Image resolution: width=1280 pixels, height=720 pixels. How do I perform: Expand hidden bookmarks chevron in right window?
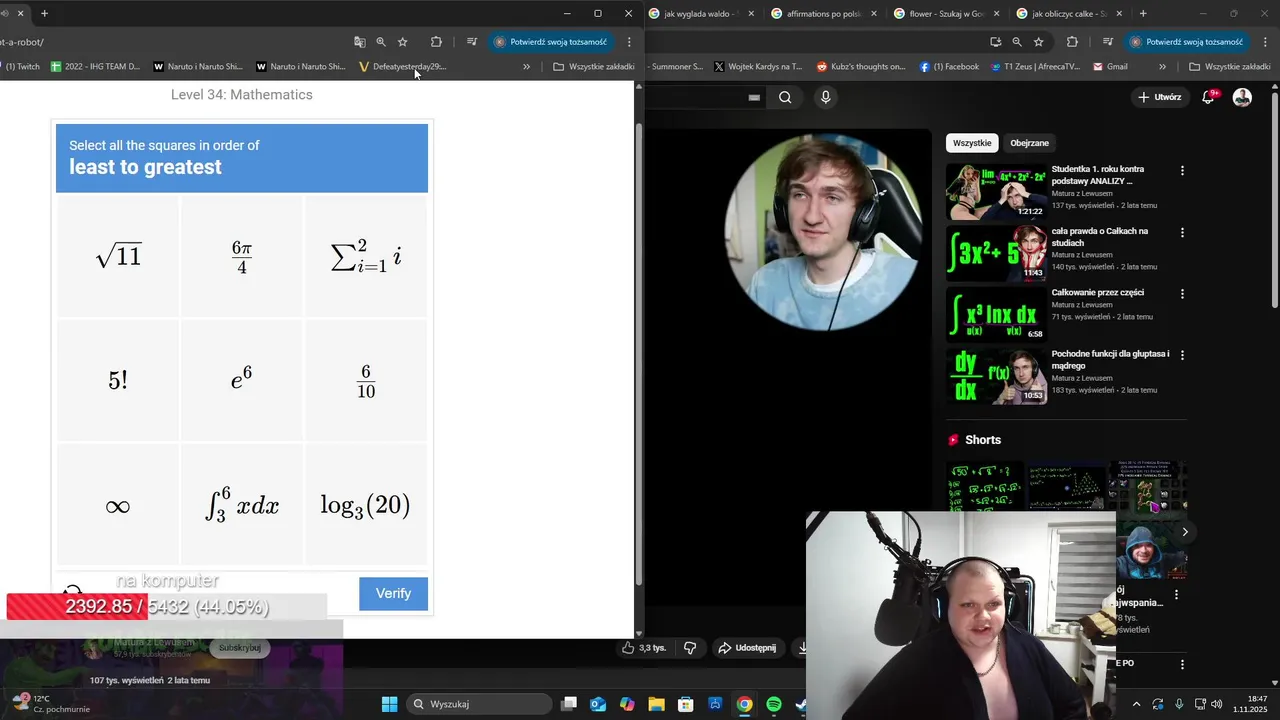(x=1162, y=67)
